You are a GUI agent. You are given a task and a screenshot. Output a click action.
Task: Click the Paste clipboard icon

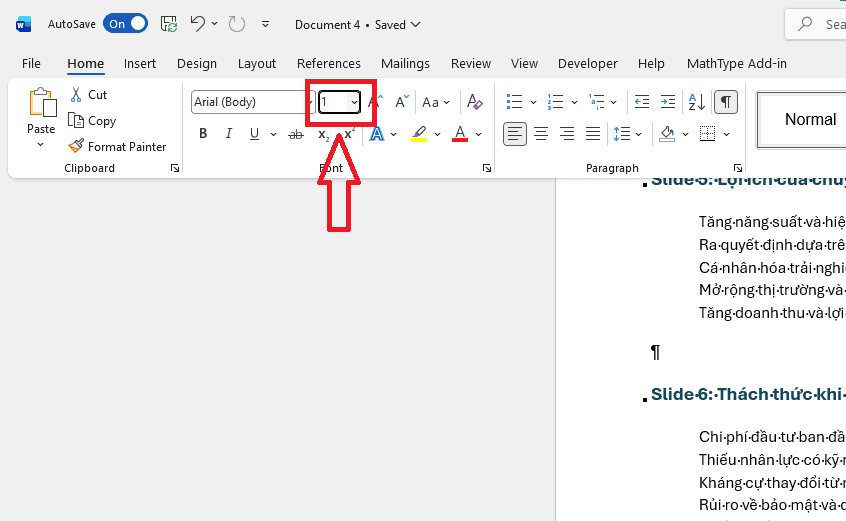coord(42,102)
